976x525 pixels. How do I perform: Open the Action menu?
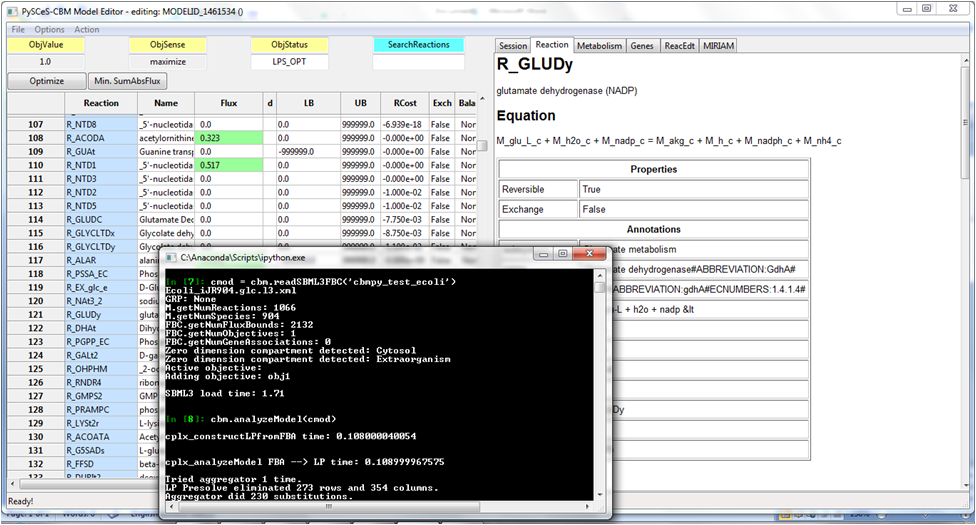[x=87, y=29]
